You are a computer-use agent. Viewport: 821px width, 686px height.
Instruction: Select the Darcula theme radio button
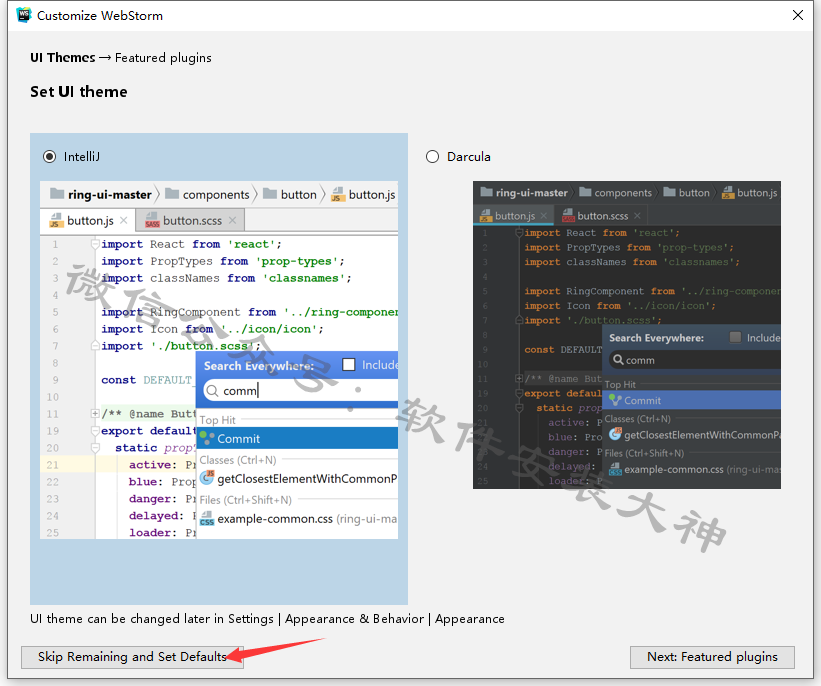pyautogui.click(x=432, y=157)
